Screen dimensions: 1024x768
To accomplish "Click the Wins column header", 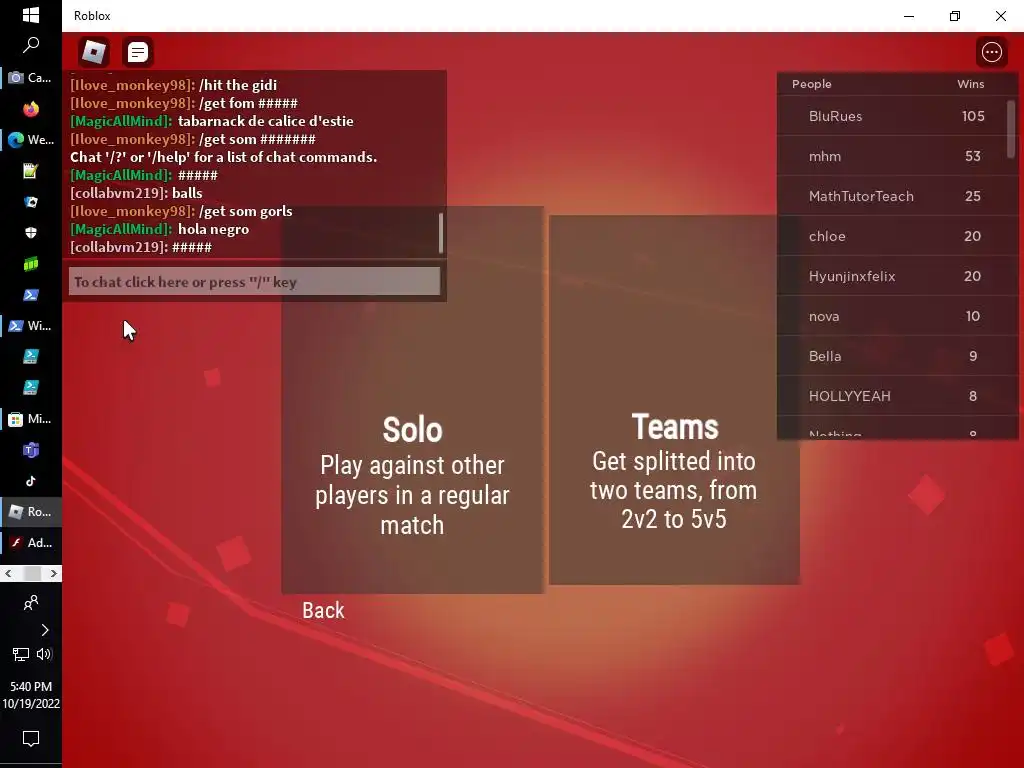I will (x=970, y=84).
